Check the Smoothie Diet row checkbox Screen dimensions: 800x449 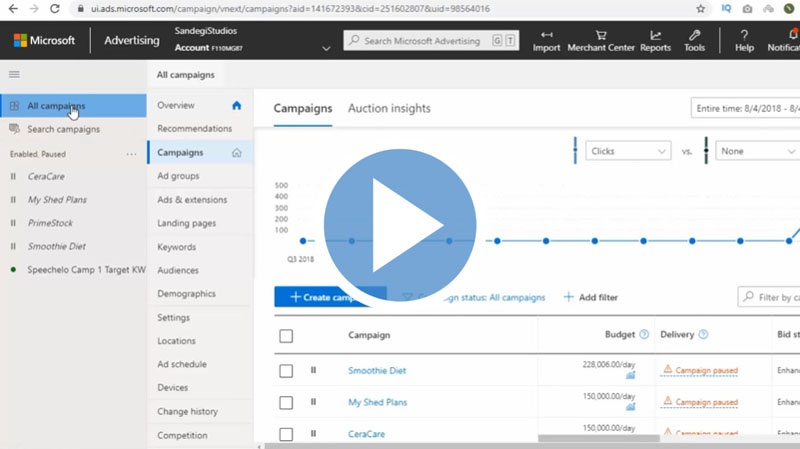(x=286, y=370)
